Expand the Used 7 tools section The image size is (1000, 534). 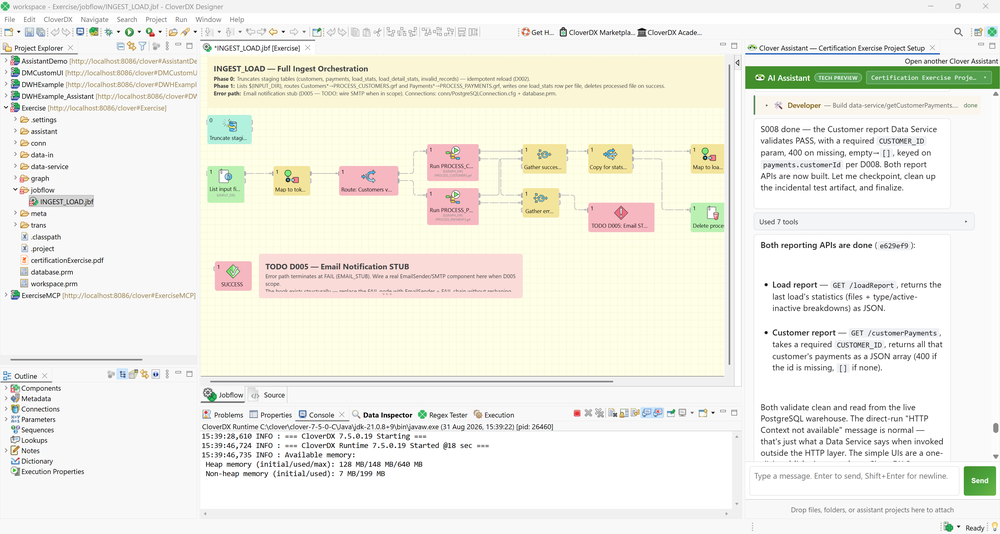click(x=864, y=222)
